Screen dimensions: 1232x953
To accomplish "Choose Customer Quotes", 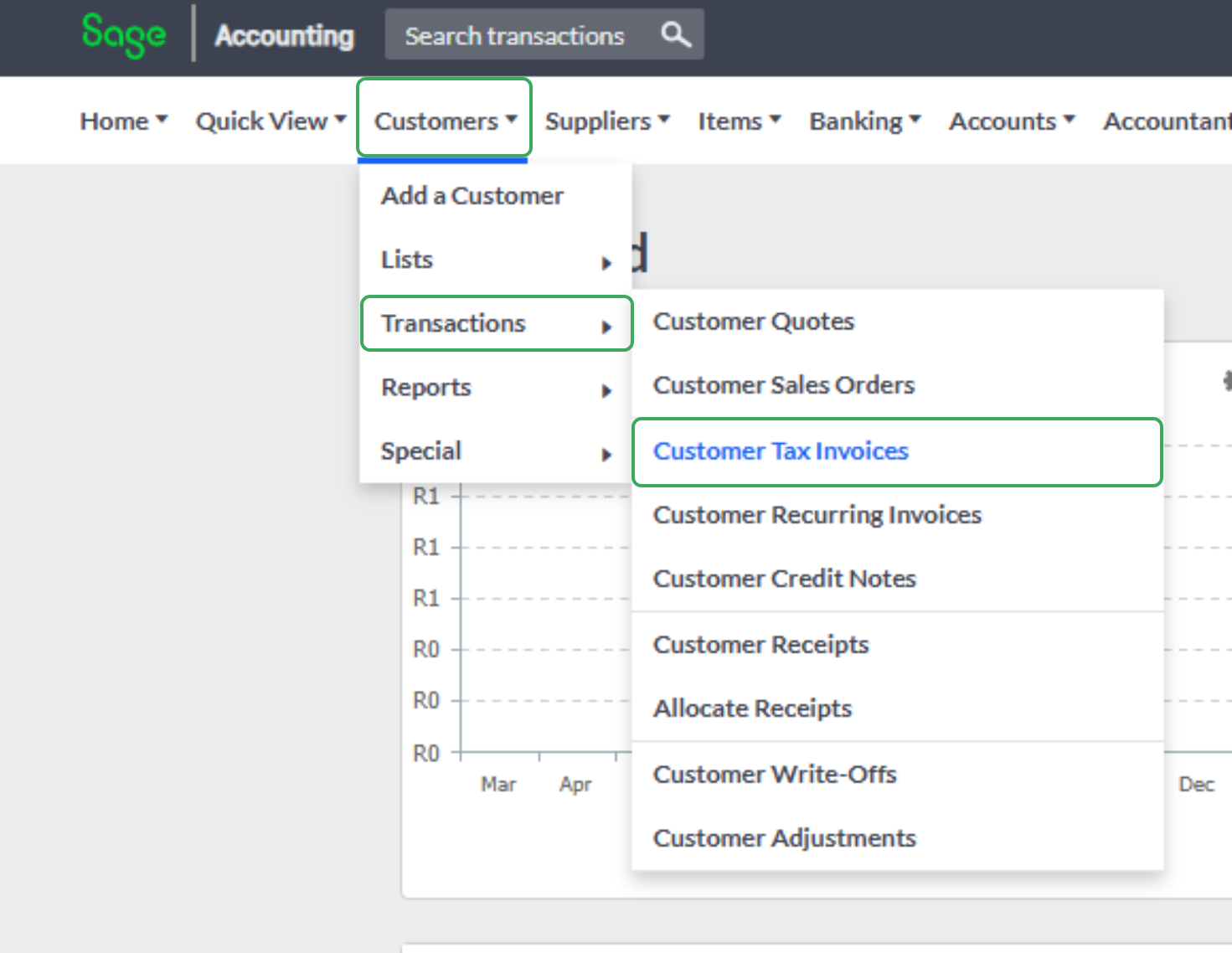I will click(x=898, y=322).
